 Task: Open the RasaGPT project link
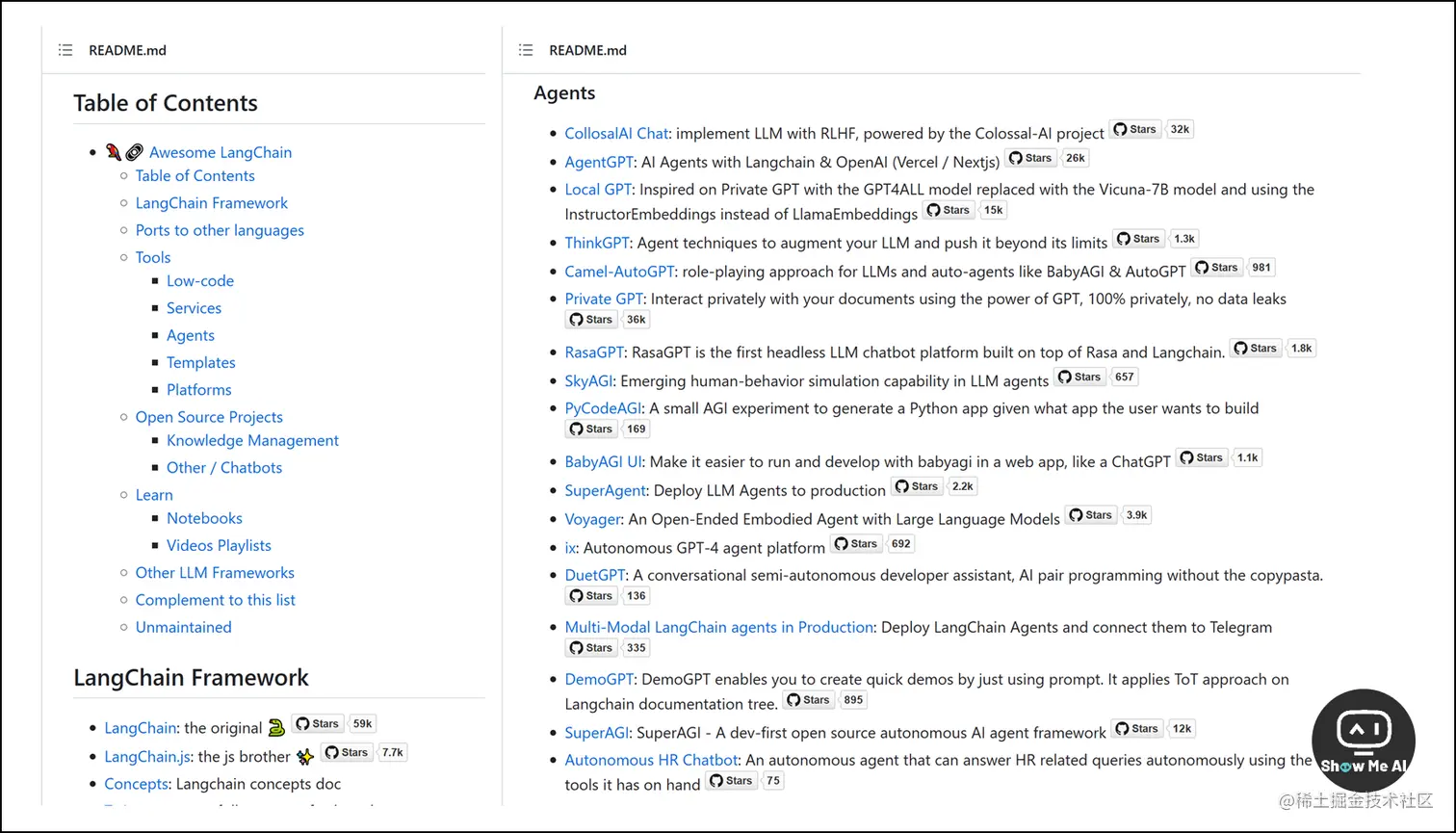pyautogui.click(x=594, y=352)
